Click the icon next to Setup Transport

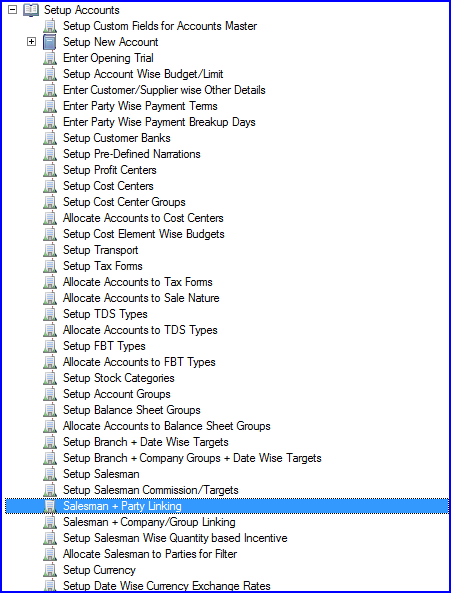click(50, 250)
